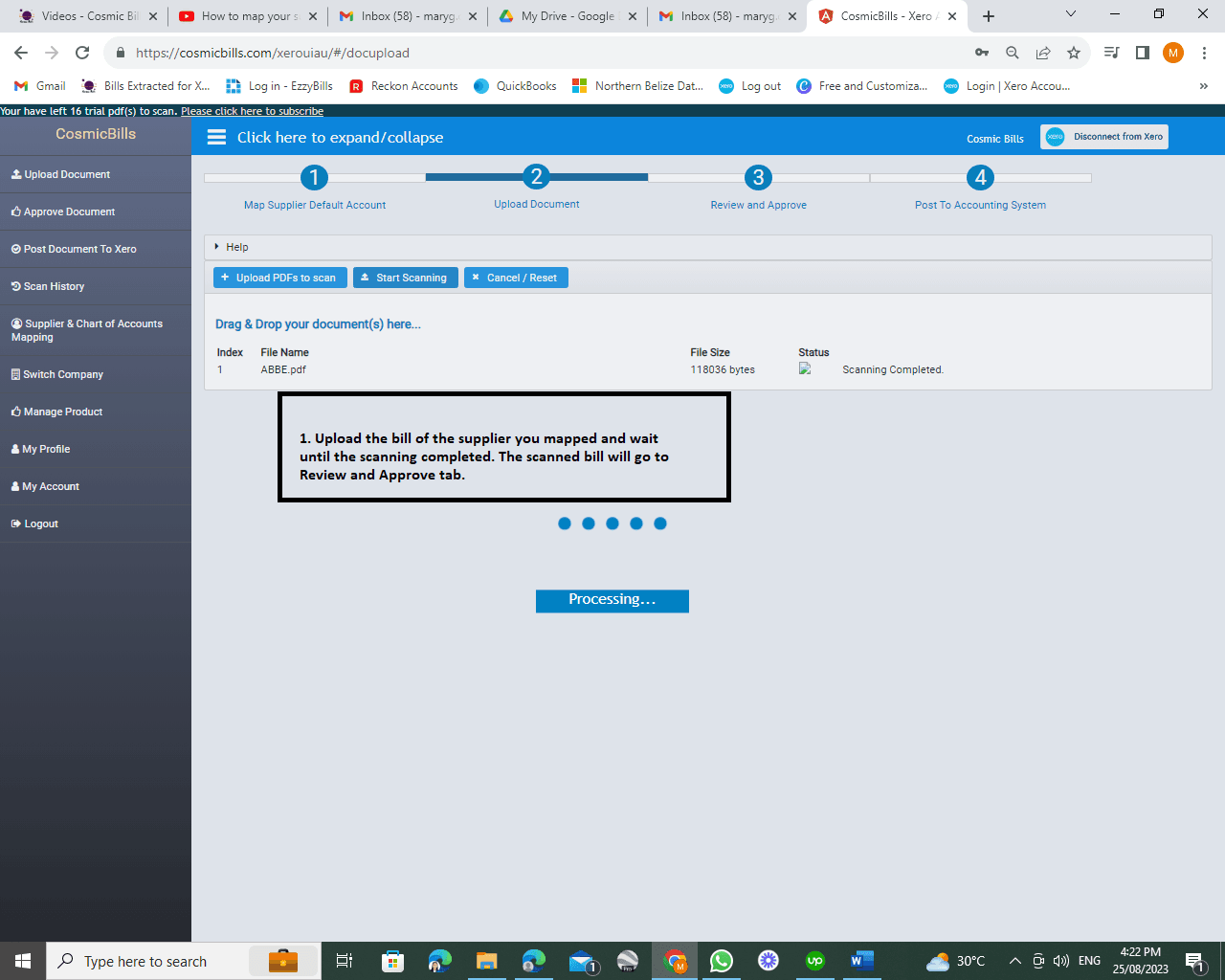Click the browser back arrow
Image resolution: width=1225 pixels, height=980 pixels.
(x=21, y=53)
